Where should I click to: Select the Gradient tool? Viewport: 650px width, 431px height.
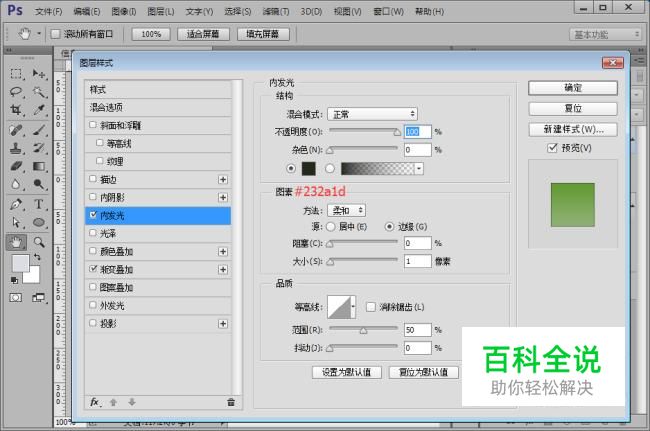pyautogui.click(x=39, y=166)
